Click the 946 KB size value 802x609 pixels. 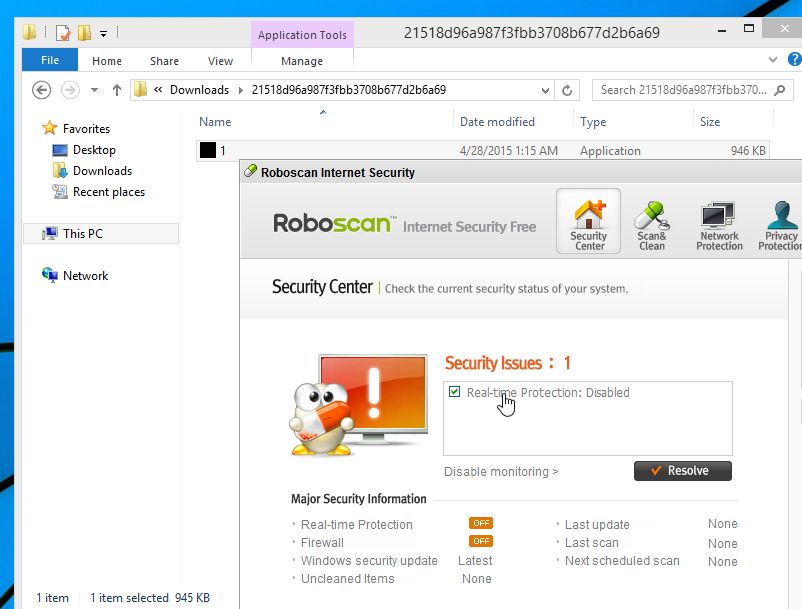point(748,151)
